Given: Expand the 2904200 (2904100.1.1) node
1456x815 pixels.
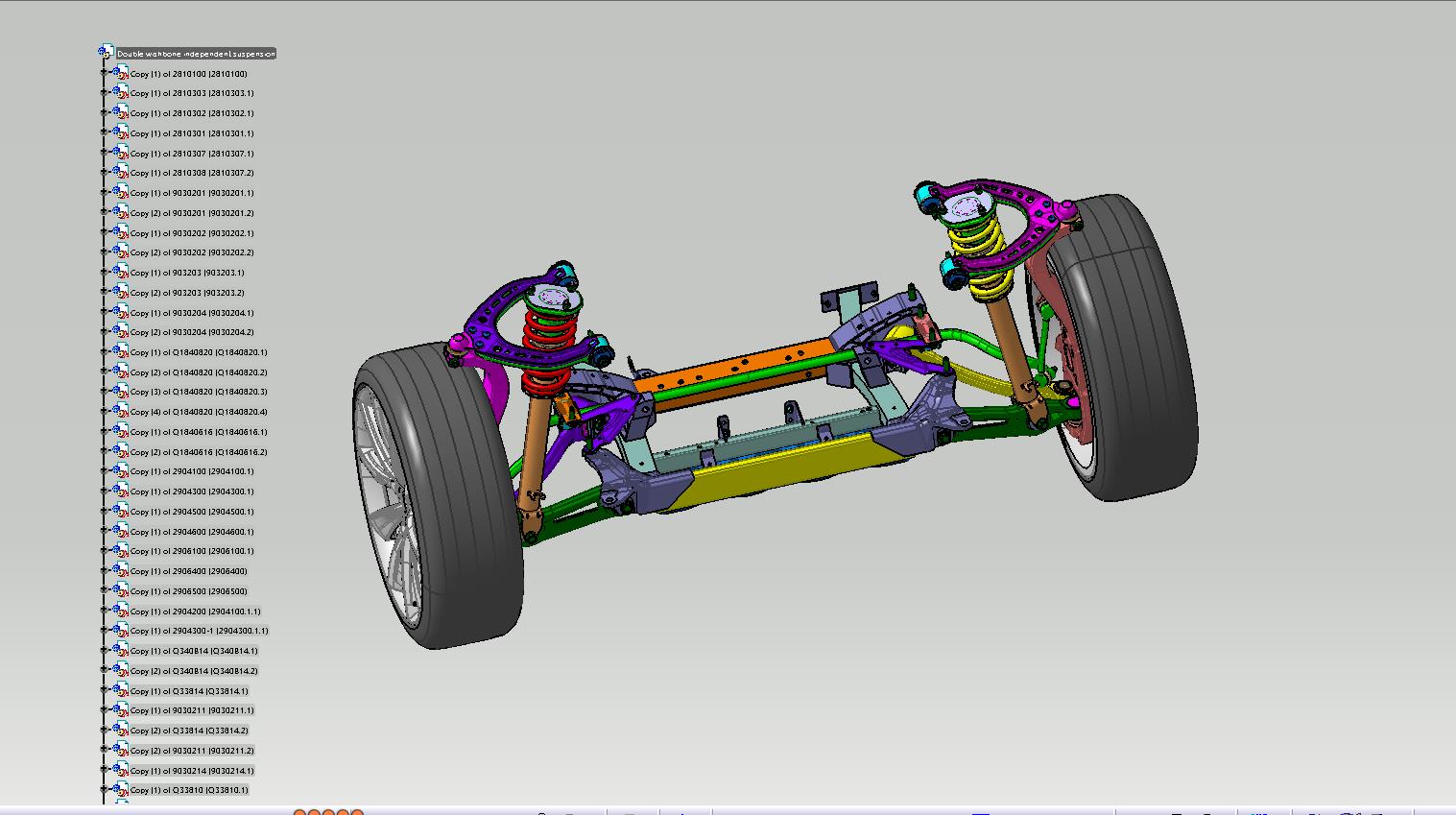Looking at the screenshot, I should tap(105, 611).
